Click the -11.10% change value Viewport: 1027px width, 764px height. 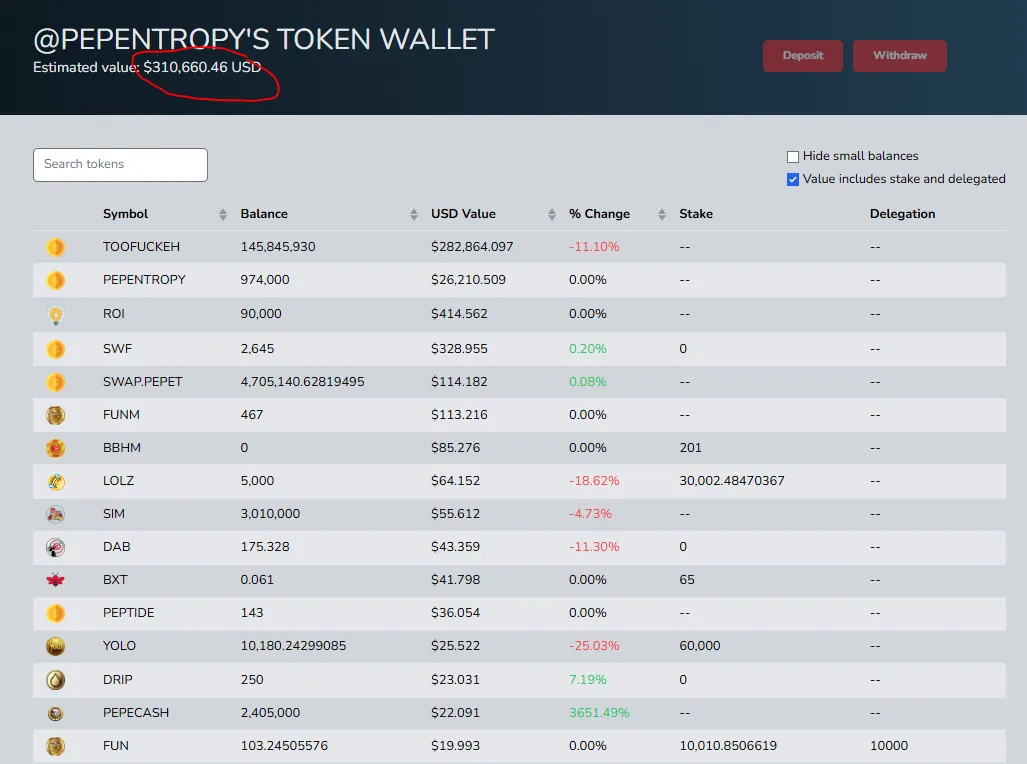click(x=594, y=247)
